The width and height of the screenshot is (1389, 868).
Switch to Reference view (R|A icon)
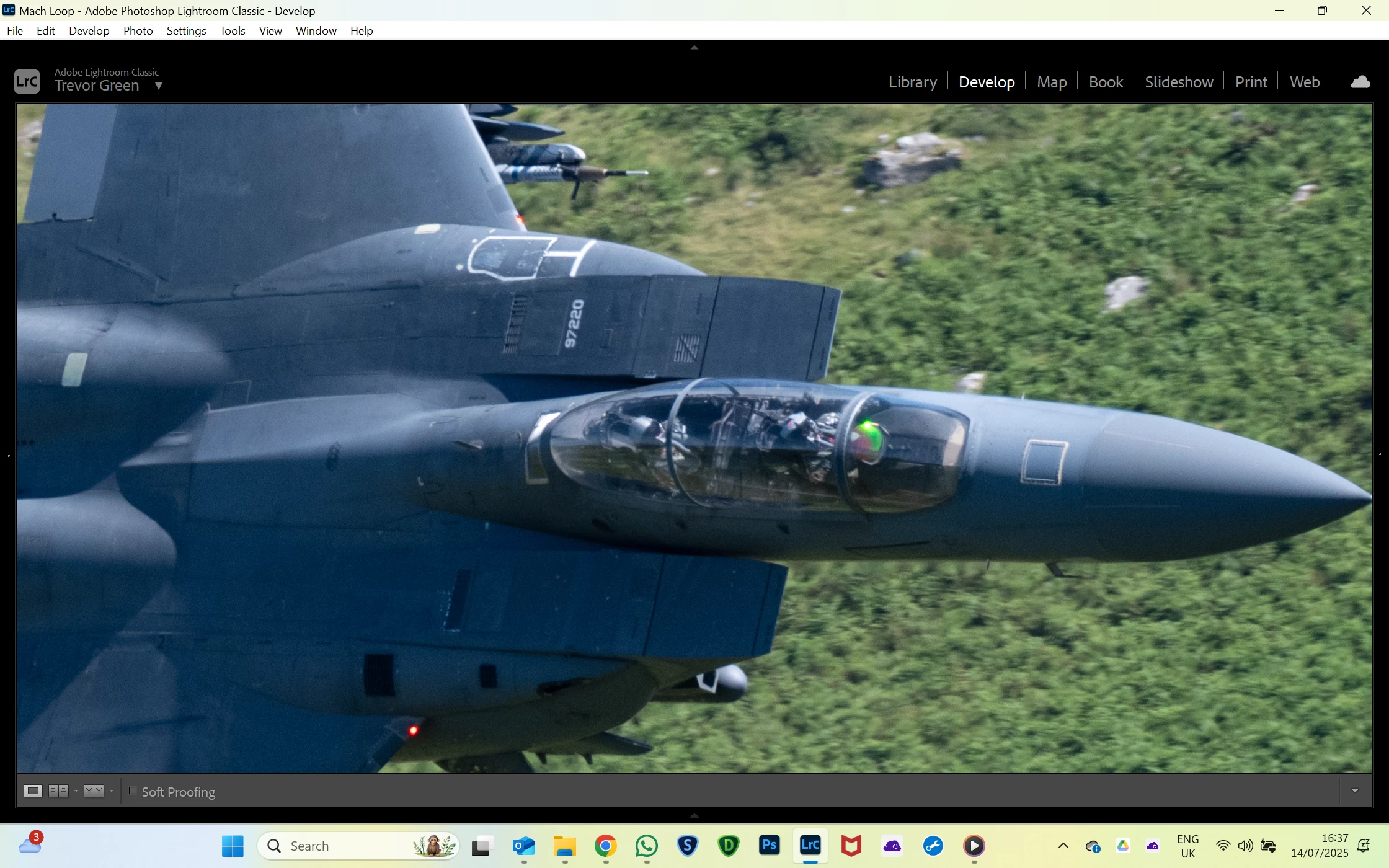coord(58,790)
